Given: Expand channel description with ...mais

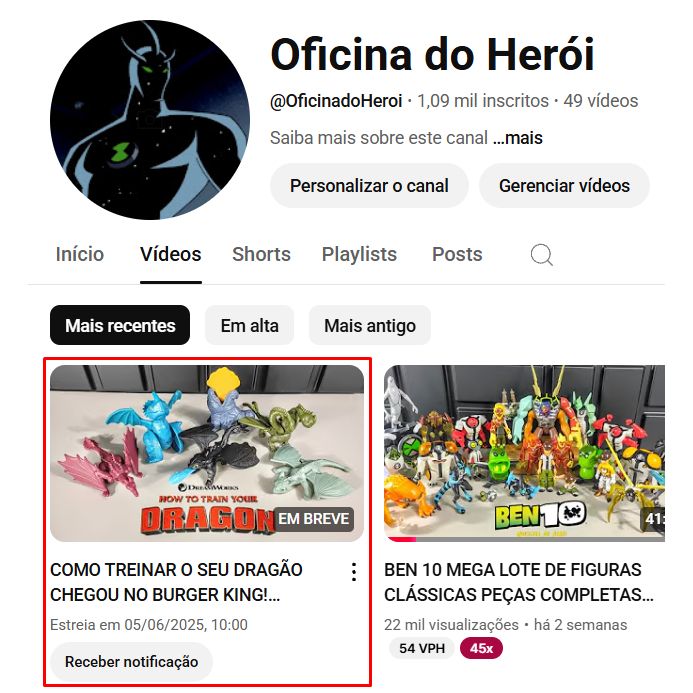Looking at the screenshot, I should pos(518,138).
